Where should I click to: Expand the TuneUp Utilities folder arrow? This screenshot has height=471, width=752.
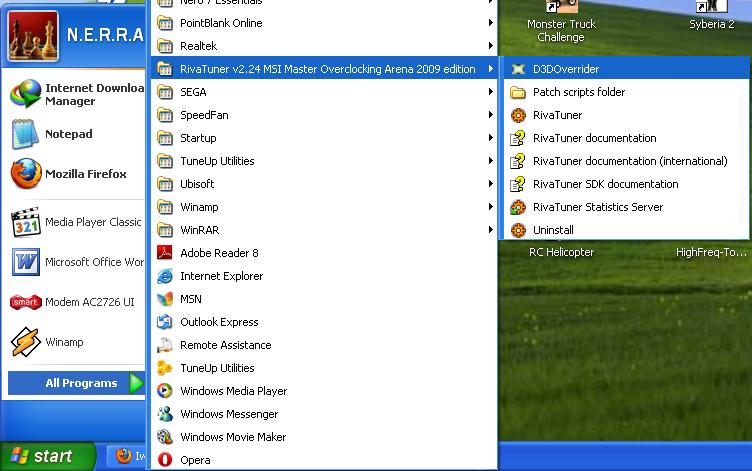[491, 161]
